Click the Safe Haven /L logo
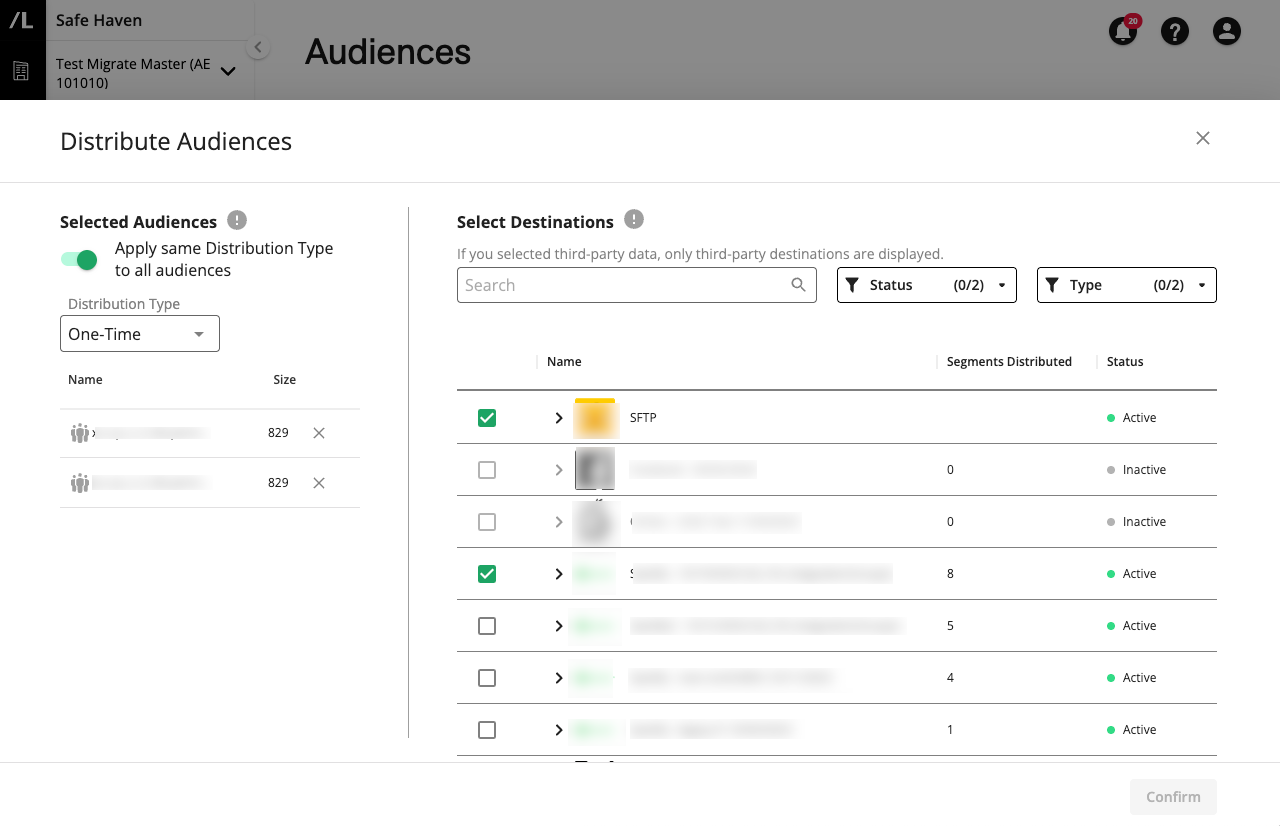Screen dimensions: 1280x826 point(22,22)
